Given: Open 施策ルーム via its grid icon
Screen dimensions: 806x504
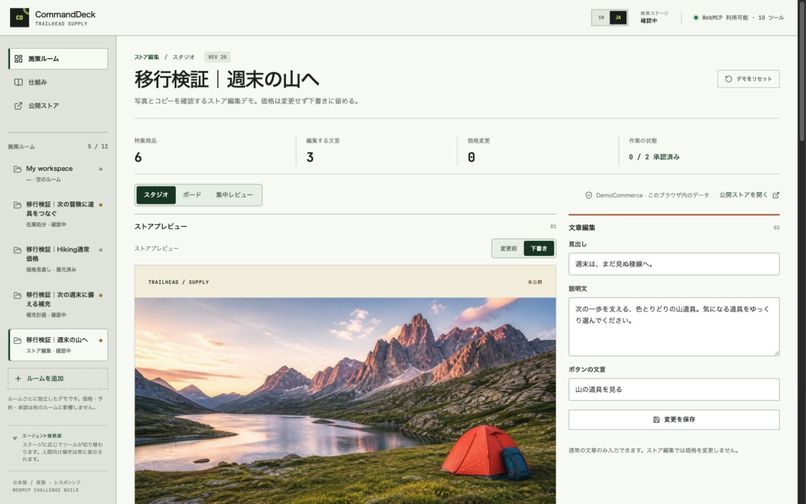Looking at the screenshot, I should click(19, 59).
